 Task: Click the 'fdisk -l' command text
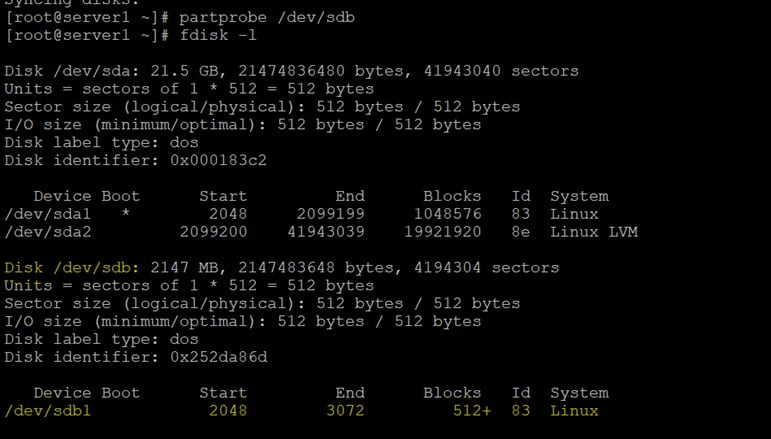[218, 35]
